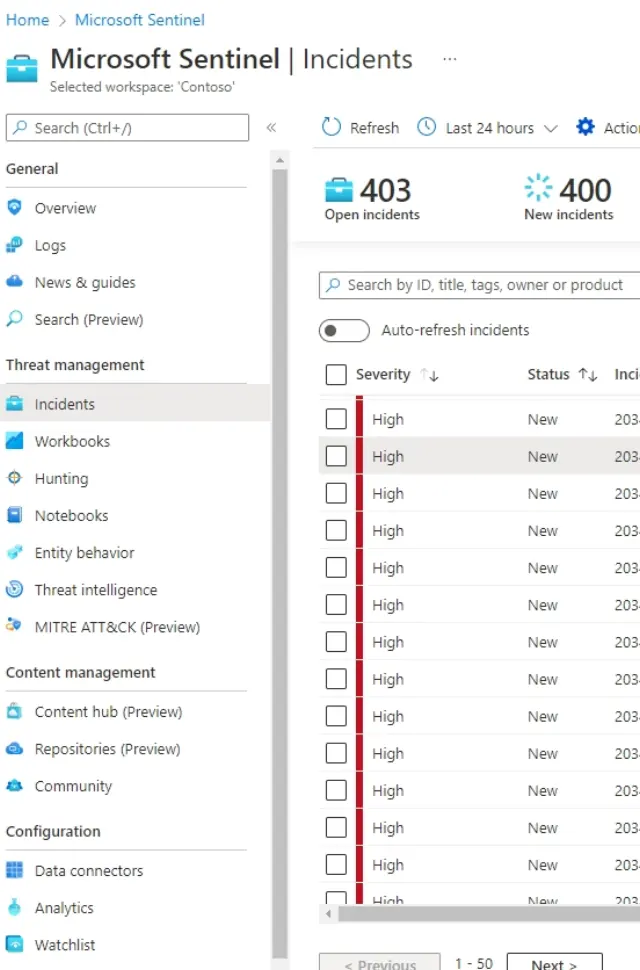Click the Repositories cloud icon
Image resolution: width=640 pixels, height=970 pixels.
pyautogui.click(x=14, y=749)
